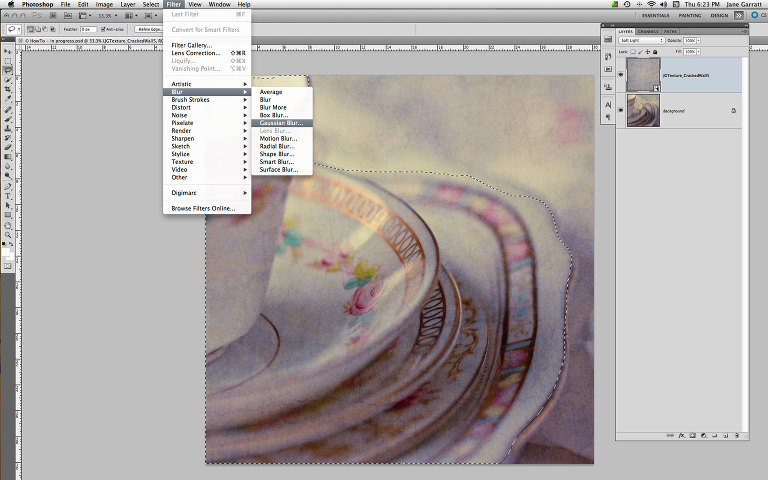Open the Soft Light blend mode dropdown
Viewport: 768px width, 480px height.
coord(641,41)
